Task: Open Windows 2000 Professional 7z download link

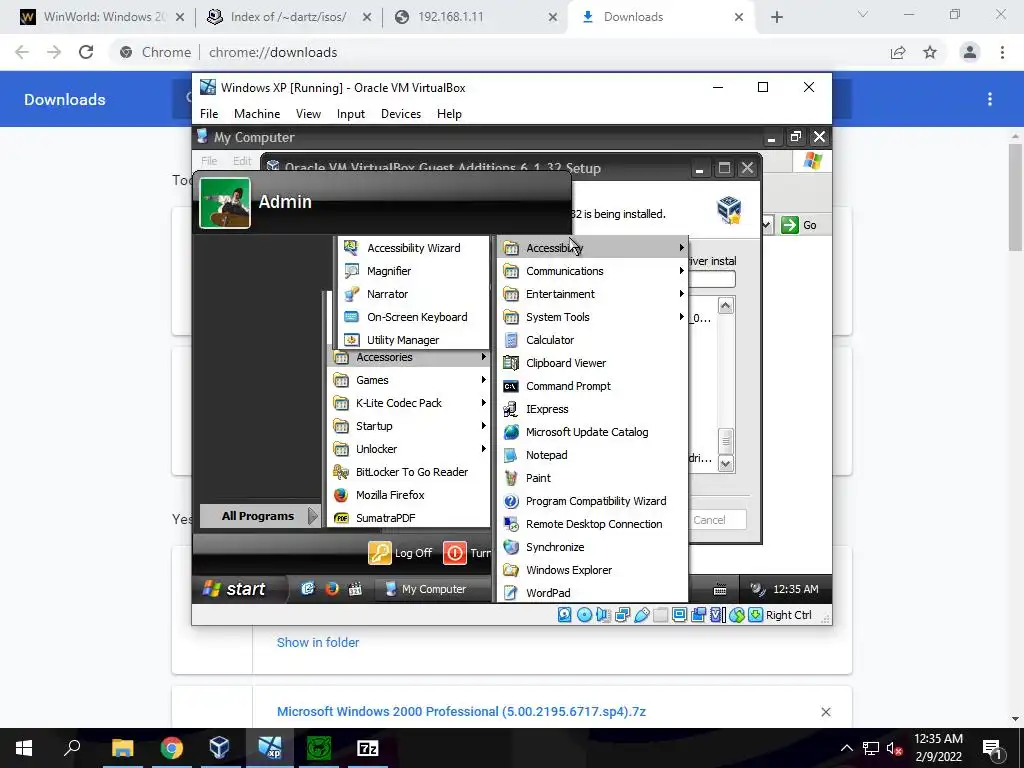Action: (461, 712)
